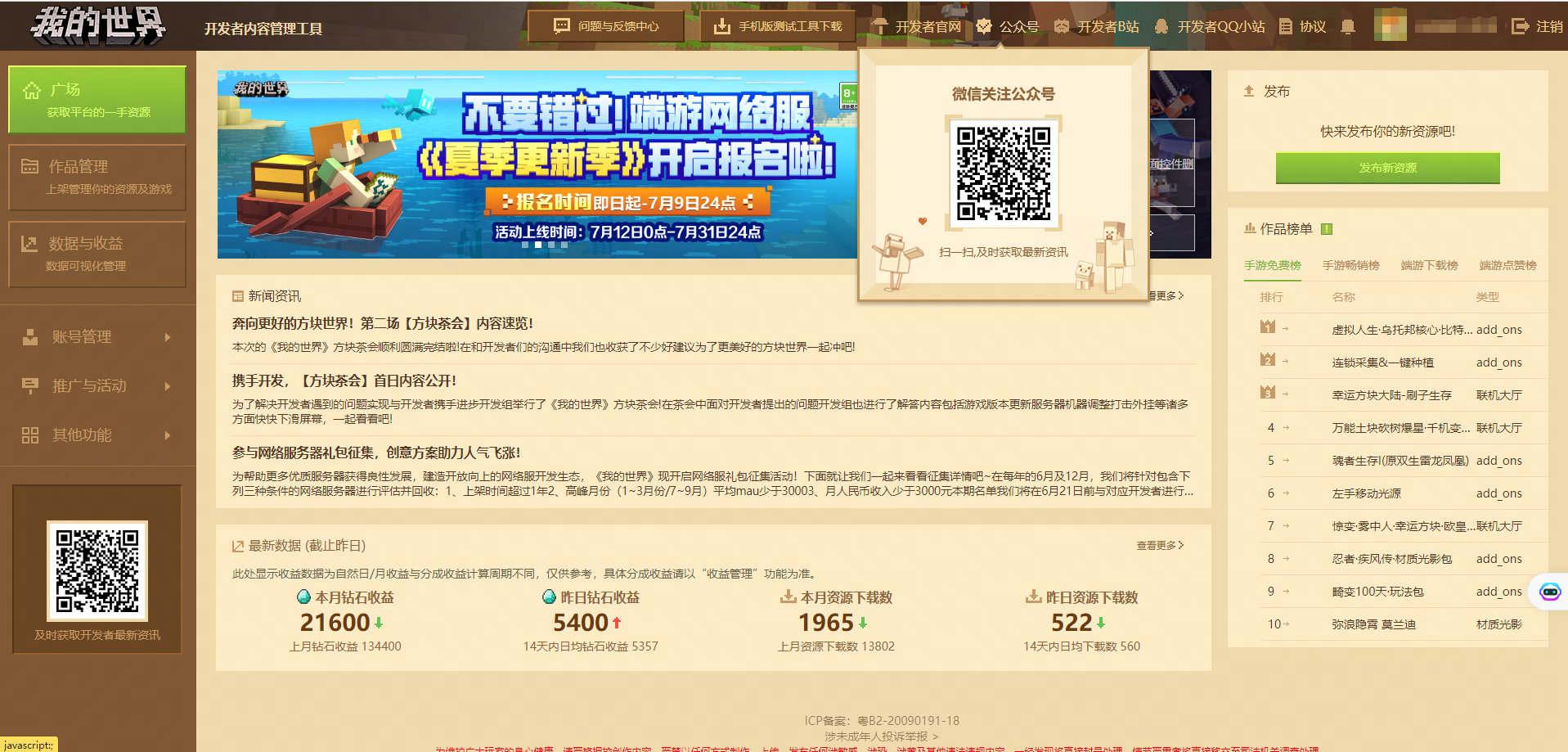Screen dimensions: 1568x752
Task: Open news 奔向更好的方块世界 article
Action: tap(383, 324)
